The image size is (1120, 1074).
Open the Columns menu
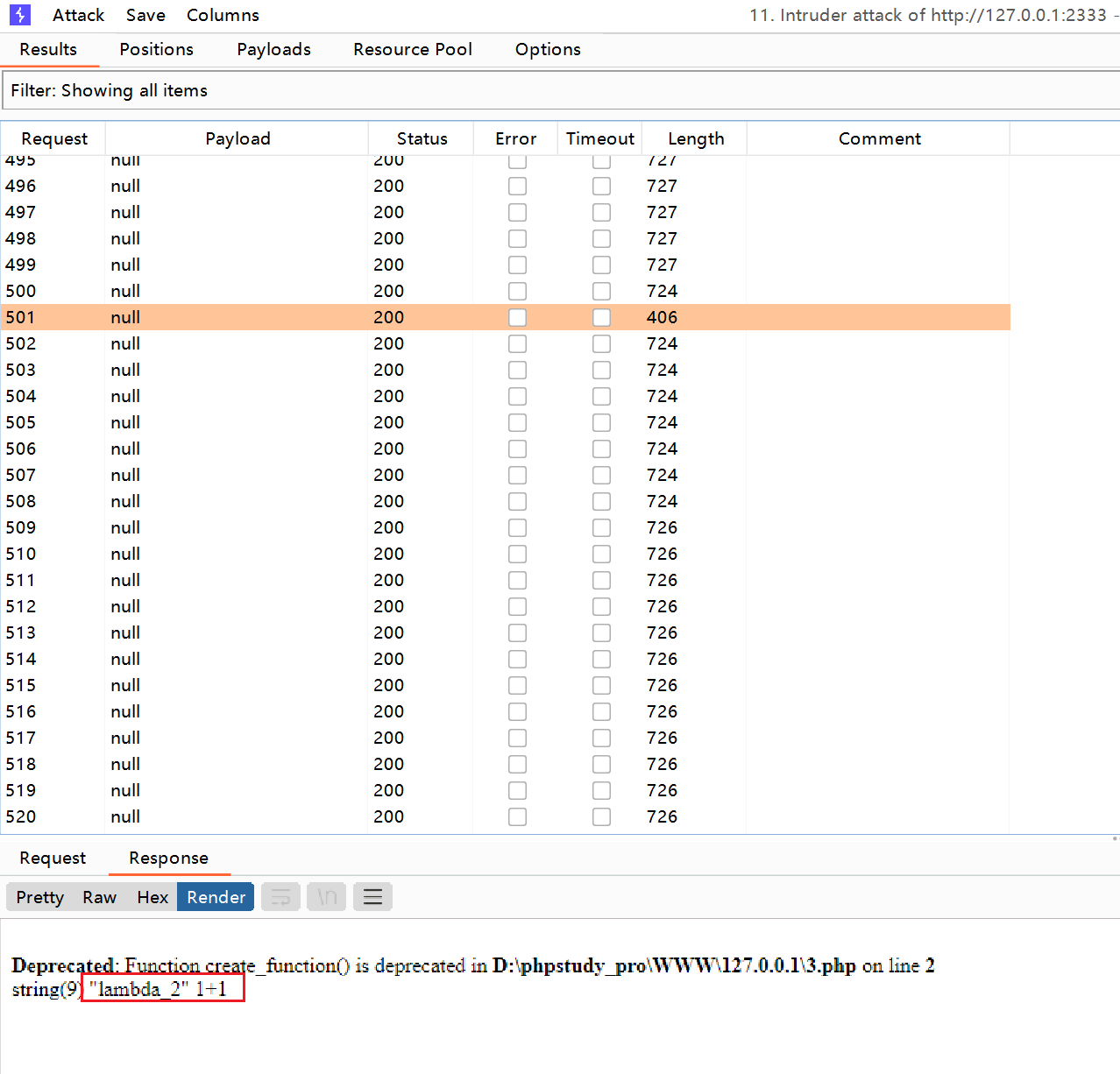[223, 15]
